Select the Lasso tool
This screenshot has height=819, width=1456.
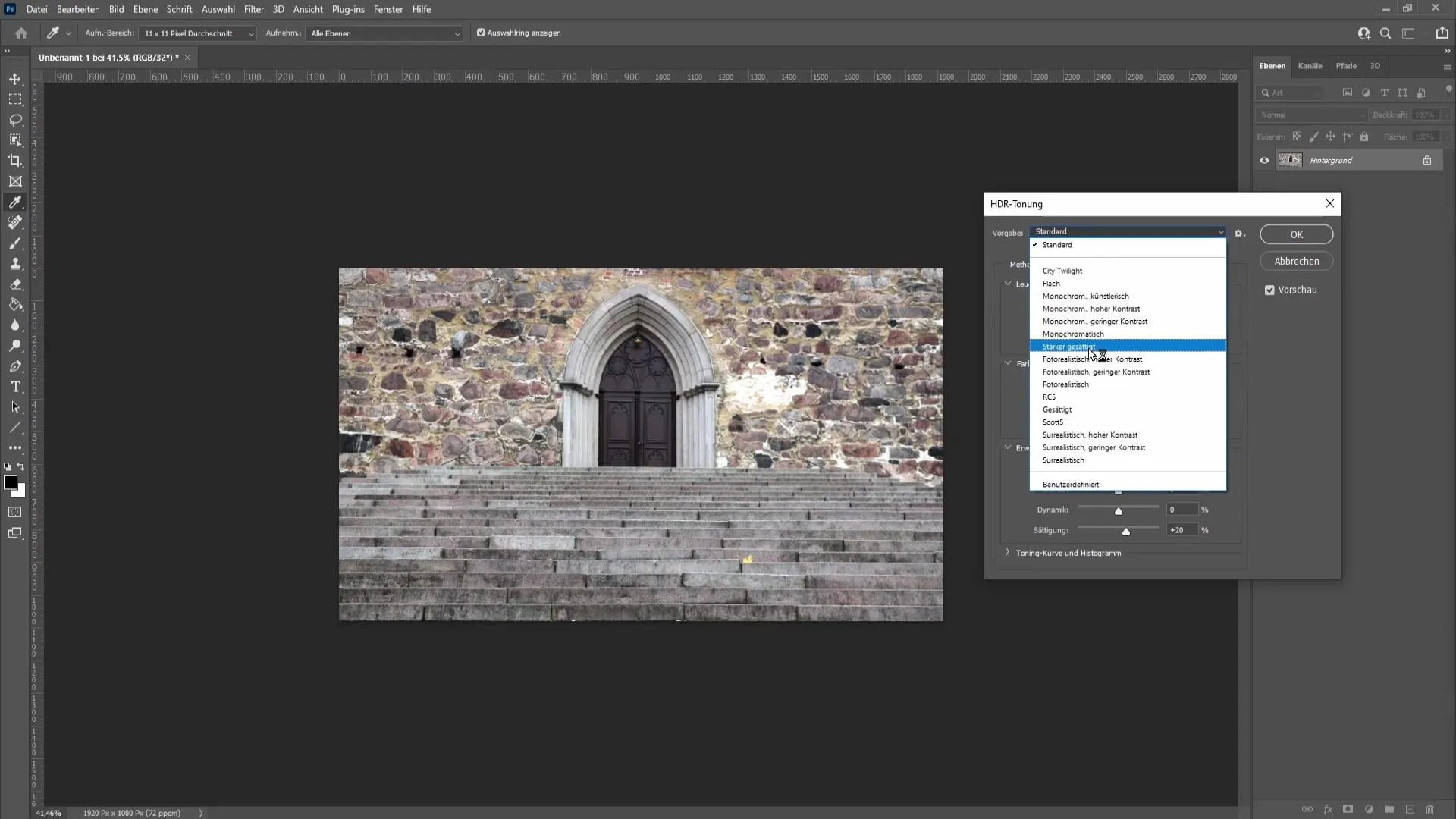pos(15,120)
